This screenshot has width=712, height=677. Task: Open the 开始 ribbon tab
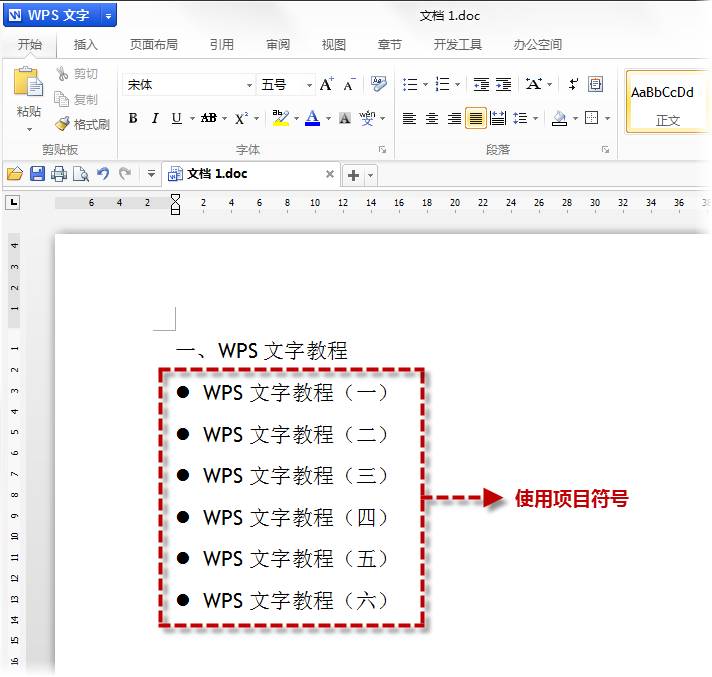(x=30, y=44)
